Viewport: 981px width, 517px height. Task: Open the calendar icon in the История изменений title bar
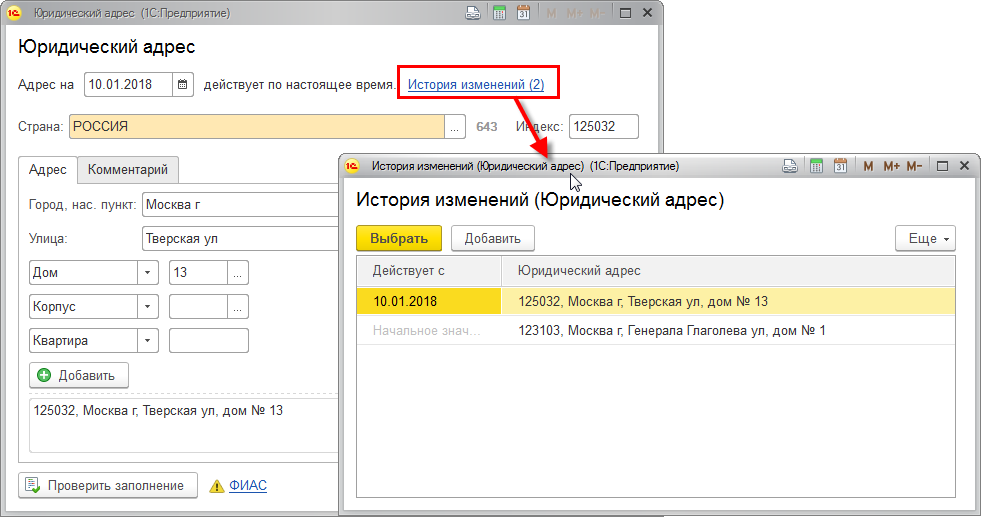click(840, 165)
